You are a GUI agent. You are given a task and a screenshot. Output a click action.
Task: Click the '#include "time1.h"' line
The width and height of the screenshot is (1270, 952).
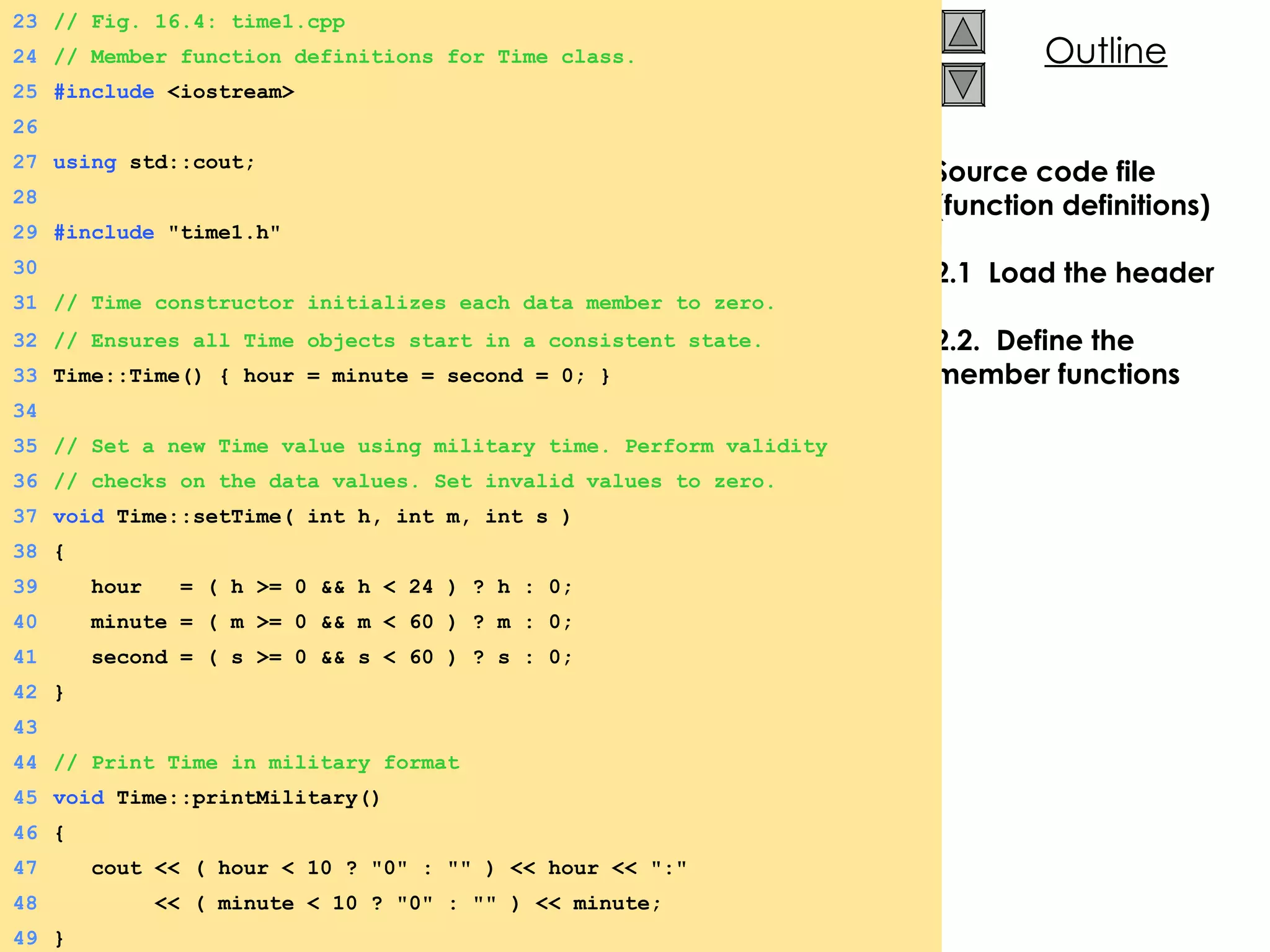167,233
